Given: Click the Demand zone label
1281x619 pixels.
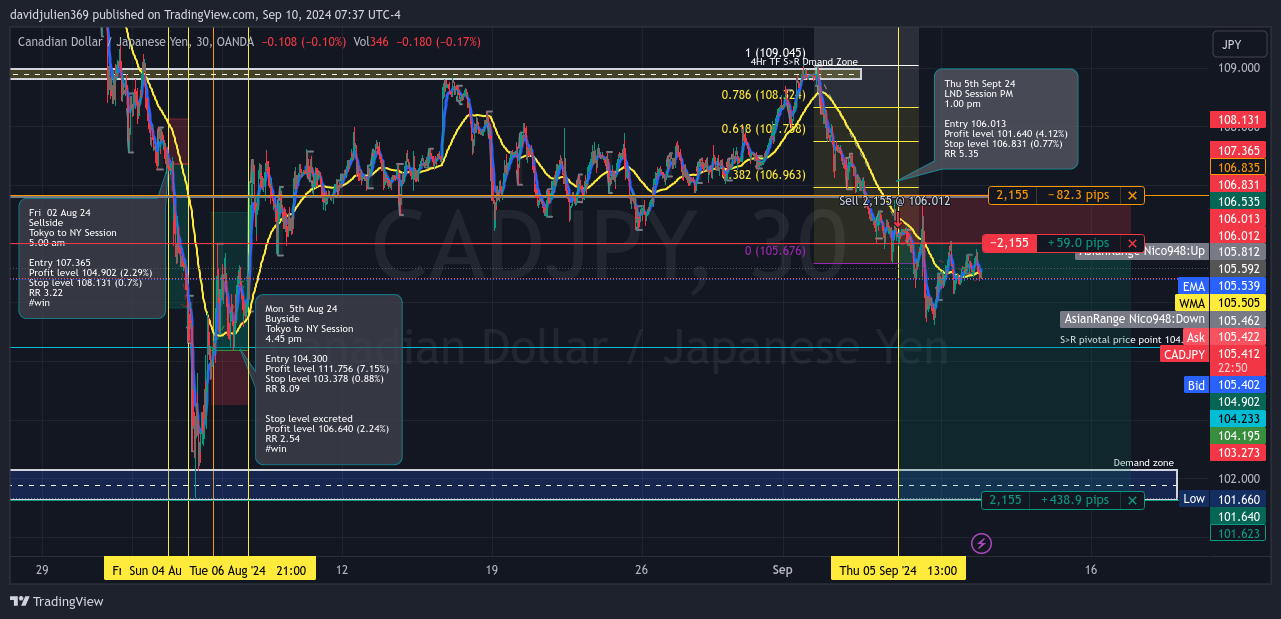Looking at the screenshot, I should tap(1144, 463).
